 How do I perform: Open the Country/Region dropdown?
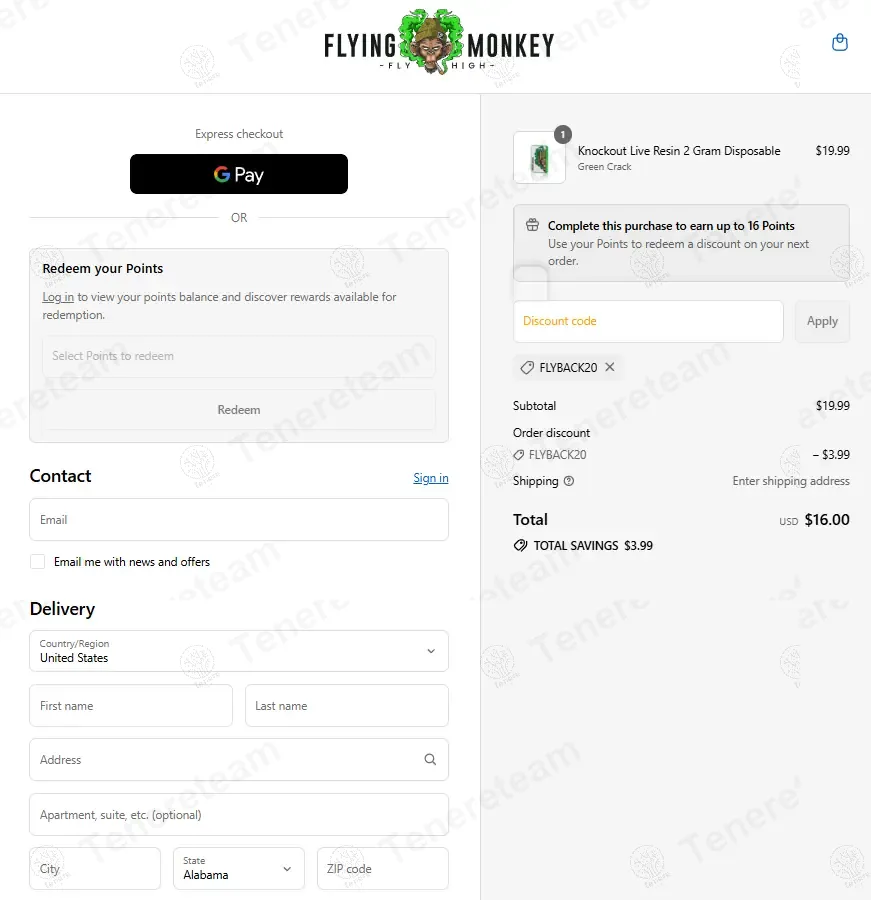(239, 651)
